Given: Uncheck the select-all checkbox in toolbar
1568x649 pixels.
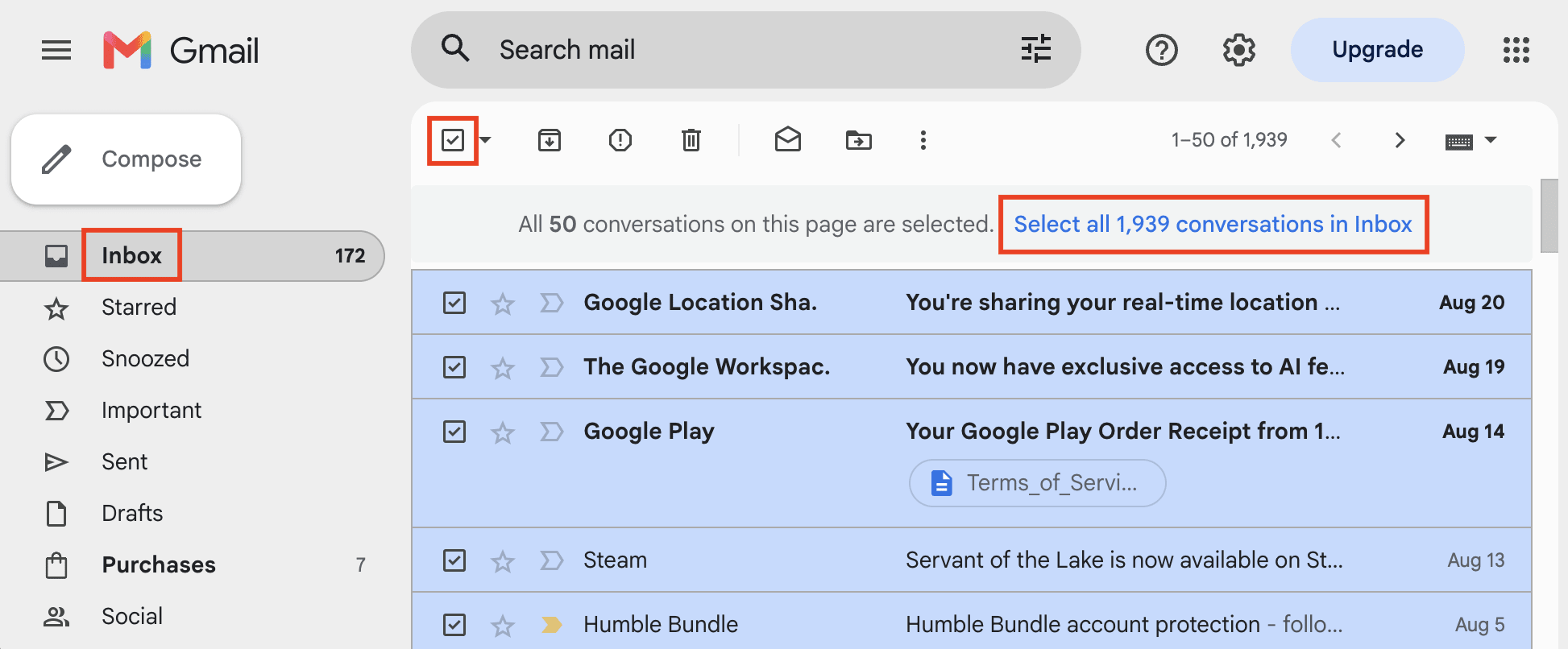Looking at the screenshot, I should coord(453,140).
